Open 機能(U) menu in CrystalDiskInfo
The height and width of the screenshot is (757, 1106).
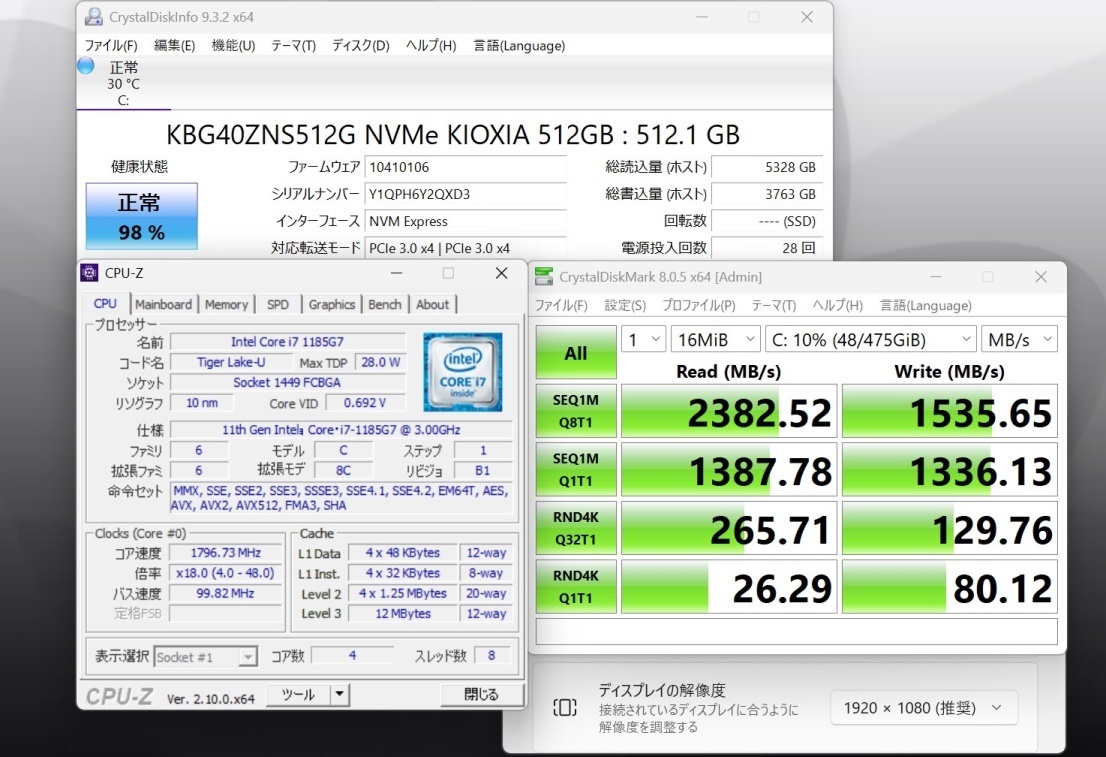coord(233,46)
